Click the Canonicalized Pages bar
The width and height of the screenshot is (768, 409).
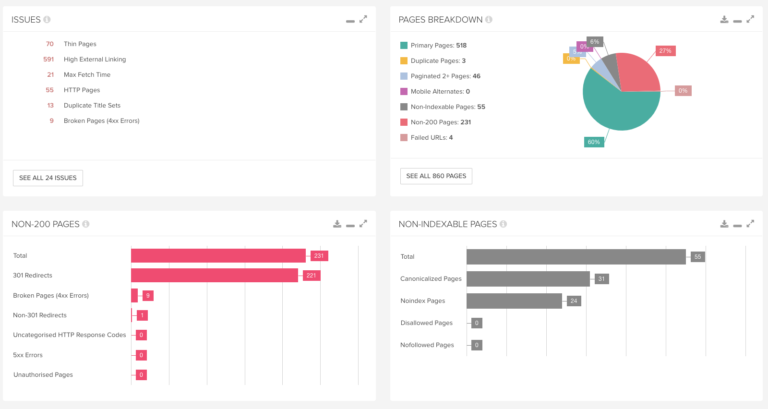[x=528, y=279]
